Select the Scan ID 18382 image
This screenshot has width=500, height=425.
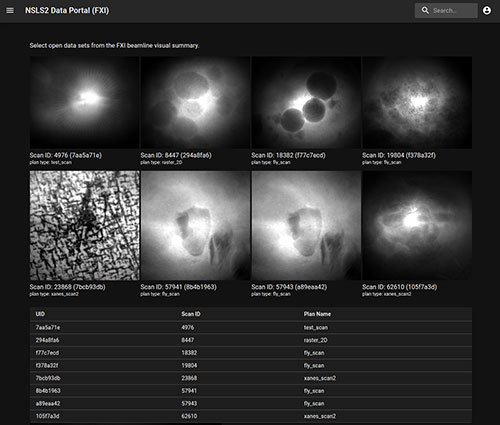tap(306, 102)
